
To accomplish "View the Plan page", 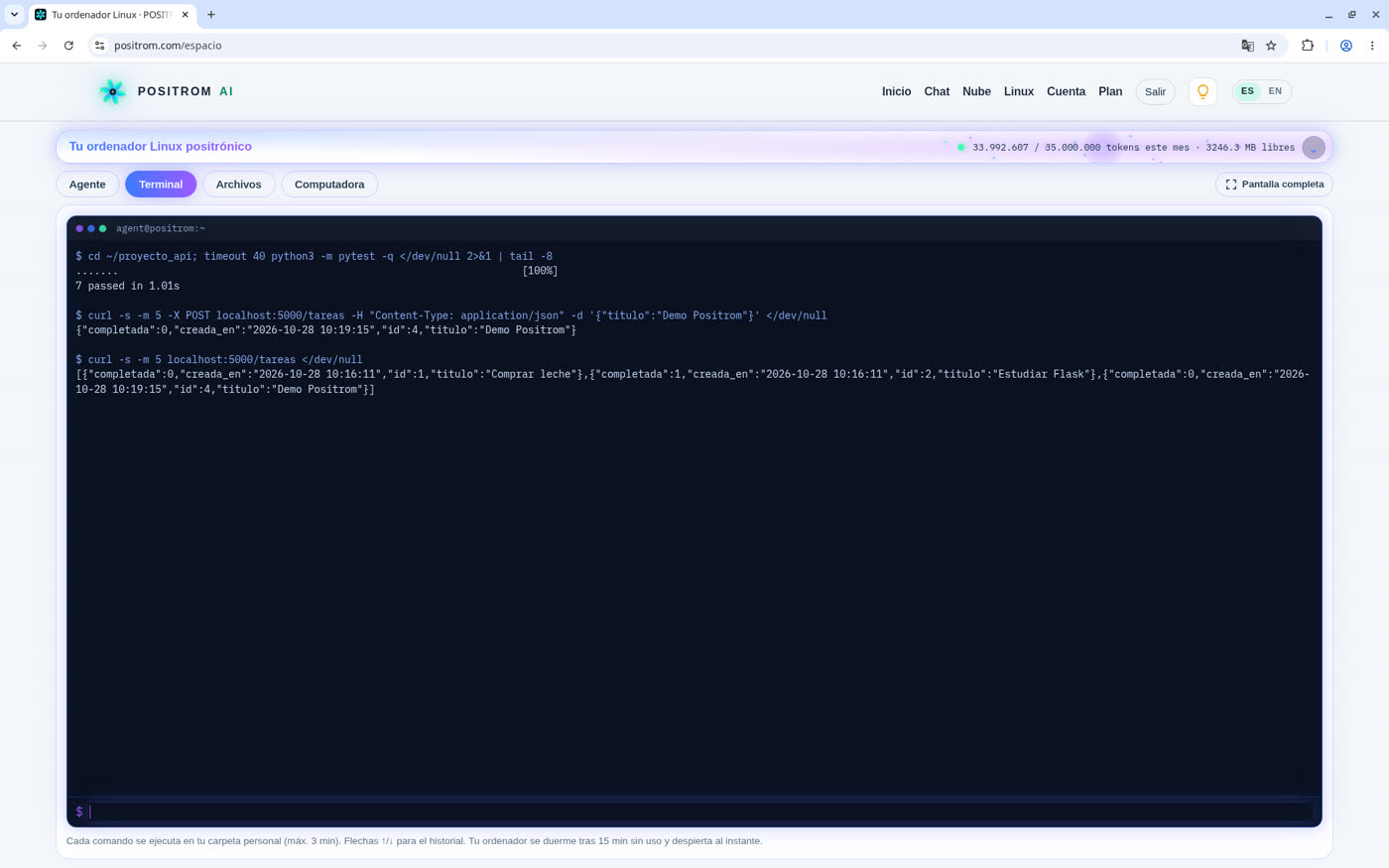I will click(1110, 91).
